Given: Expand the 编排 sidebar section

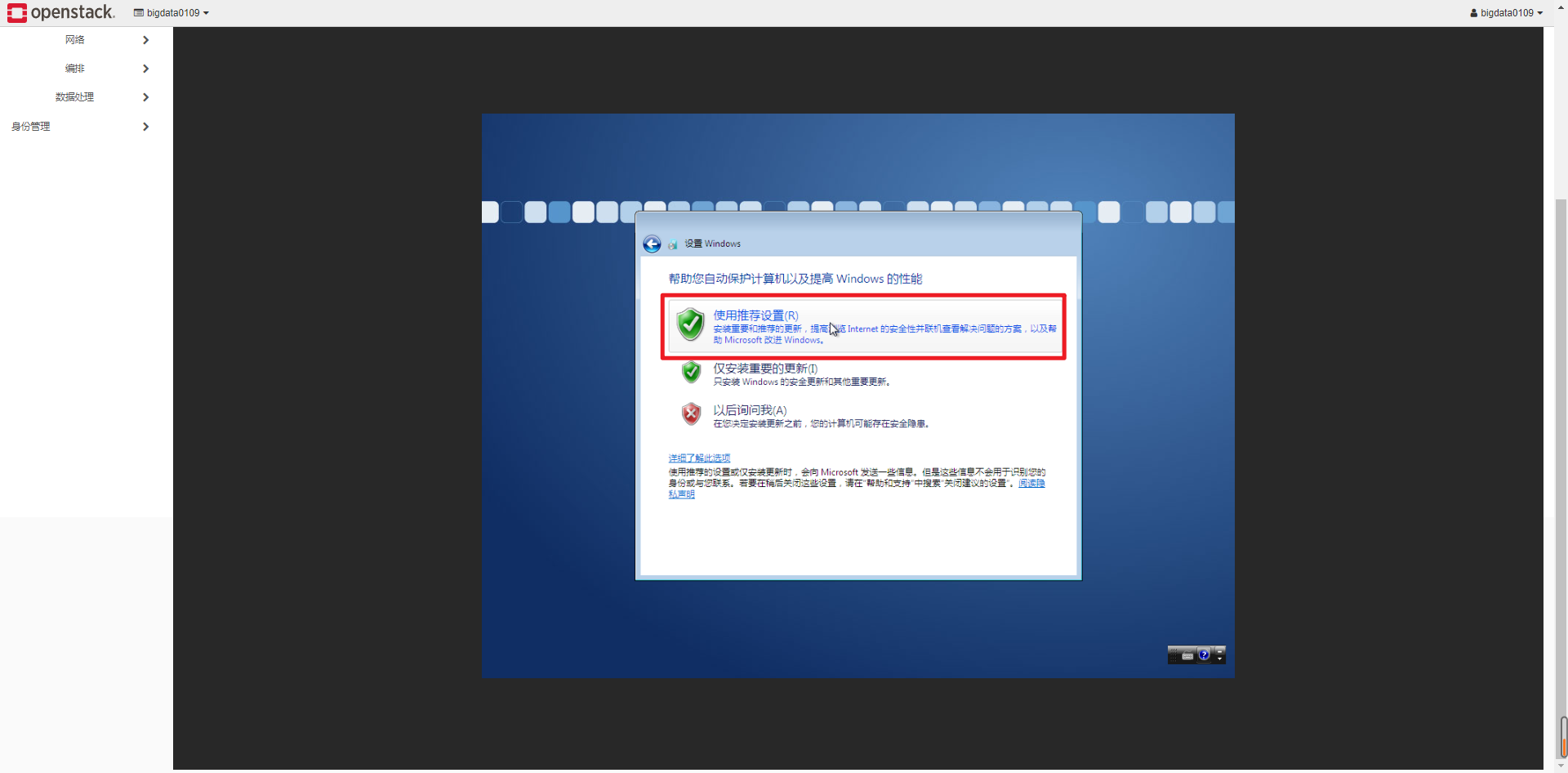Looking at the screenshot, I should [x=86, y=69].
